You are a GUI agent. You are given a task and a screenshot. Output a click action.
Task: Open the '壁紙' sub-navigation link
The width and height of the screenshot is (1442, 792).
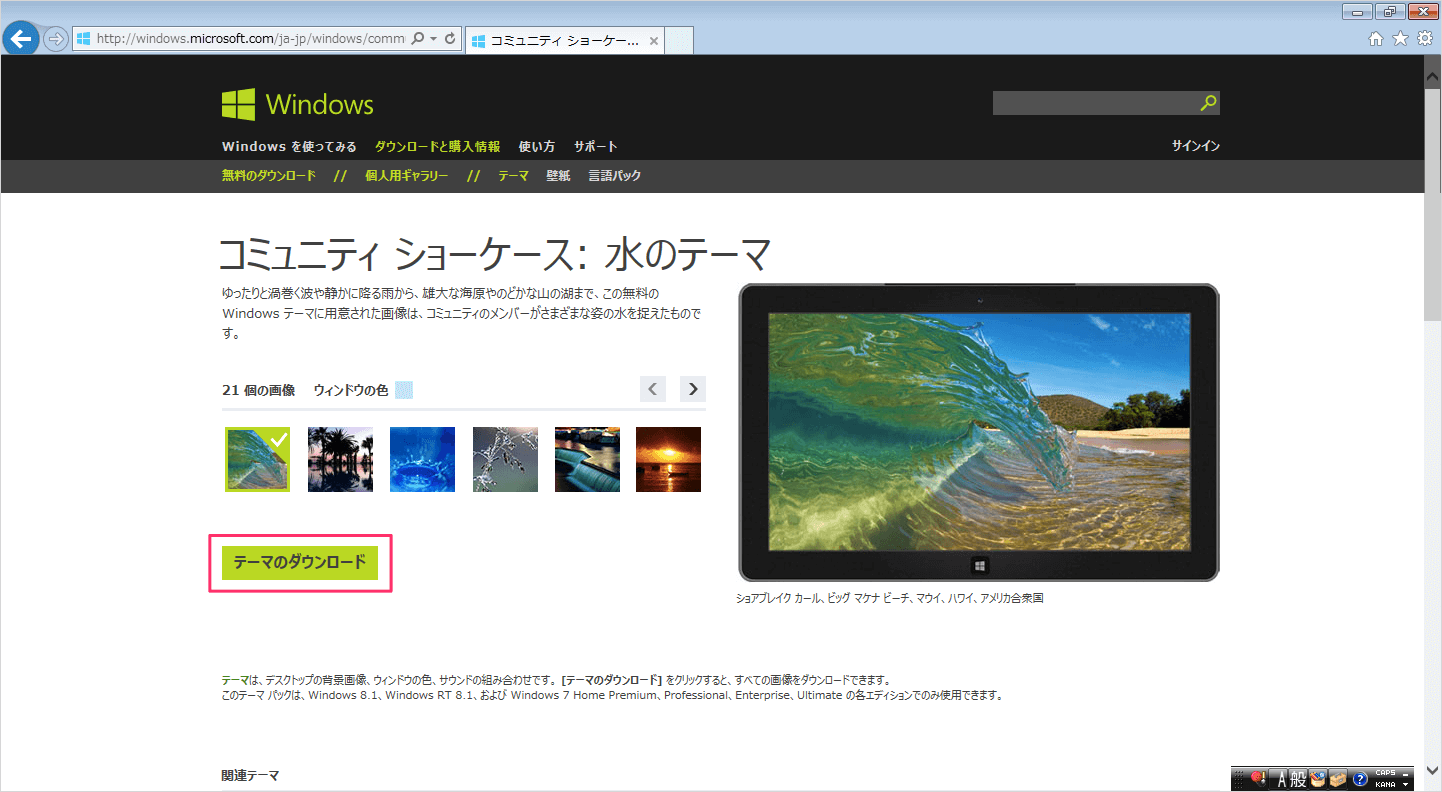point(558,175)
